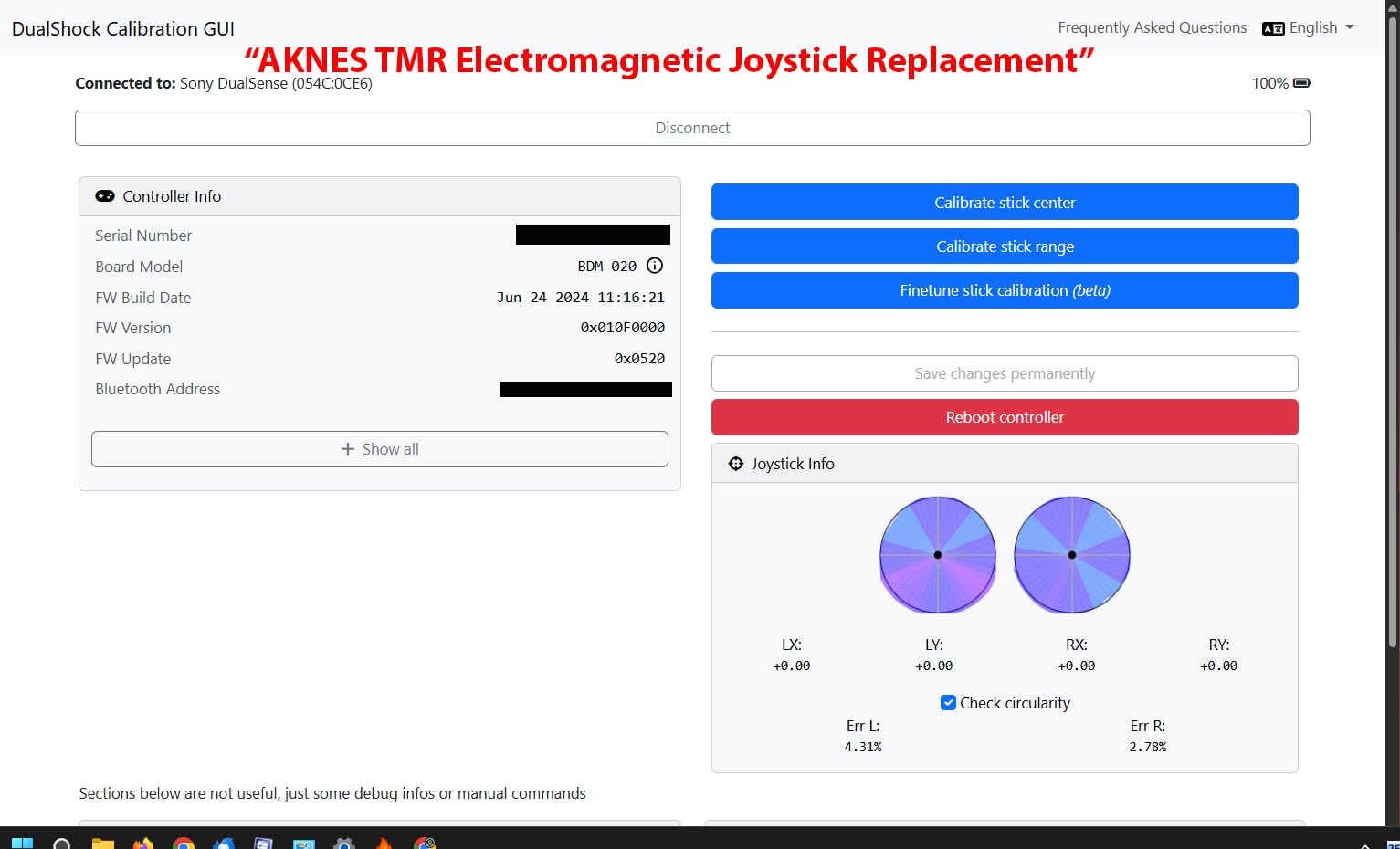The height and width of the screenshot is (849, 1400).
Task: Disconnect the controller
Action: [x=692, y=128]
